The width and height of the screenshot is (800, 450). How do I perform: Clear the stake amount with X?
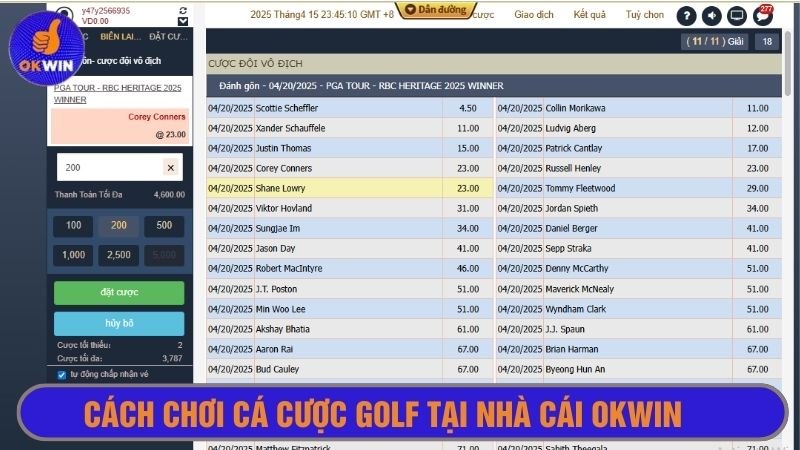coord(170,168)
